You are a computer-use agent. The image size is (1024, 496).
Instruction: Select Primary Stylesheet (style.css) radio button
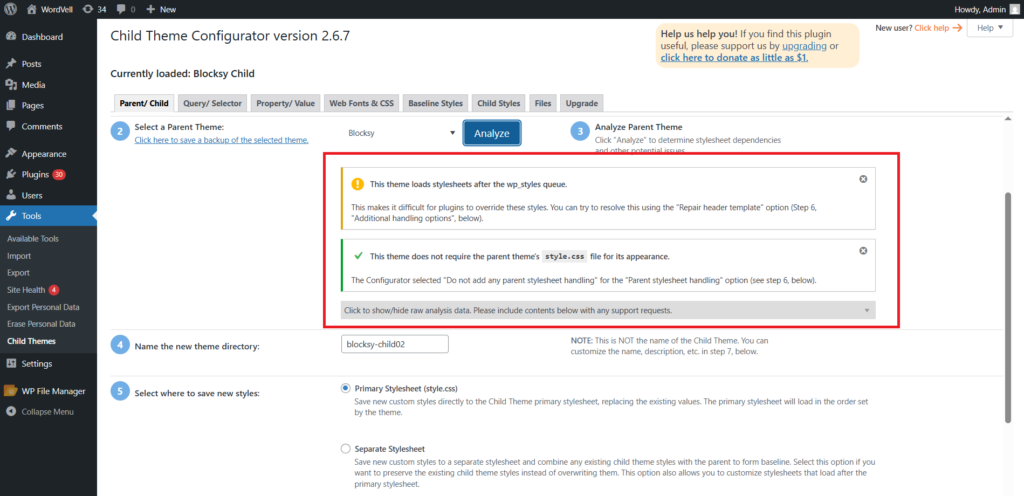(345, 388)
